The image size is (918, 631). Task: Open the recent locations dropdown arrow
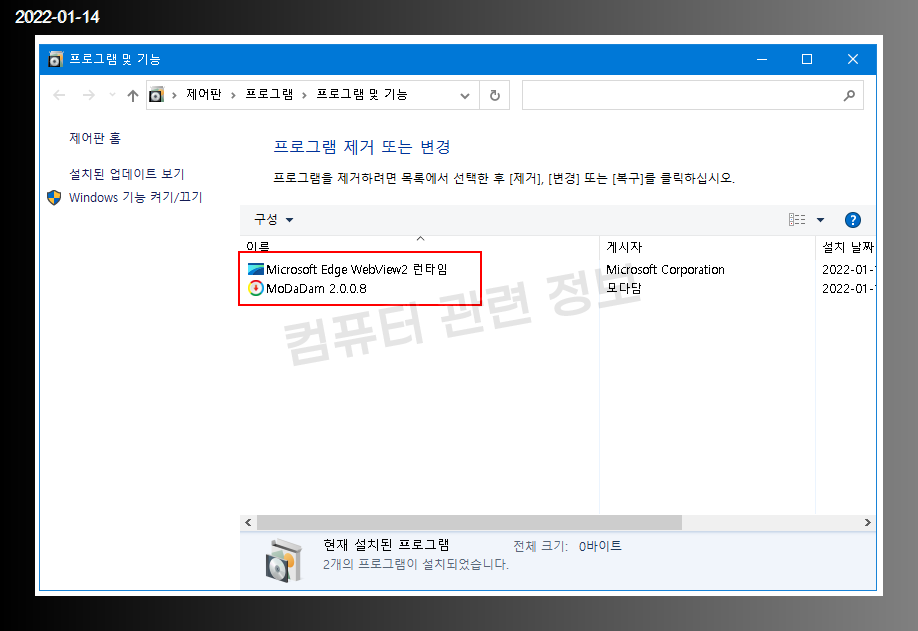tap(112, 95)
